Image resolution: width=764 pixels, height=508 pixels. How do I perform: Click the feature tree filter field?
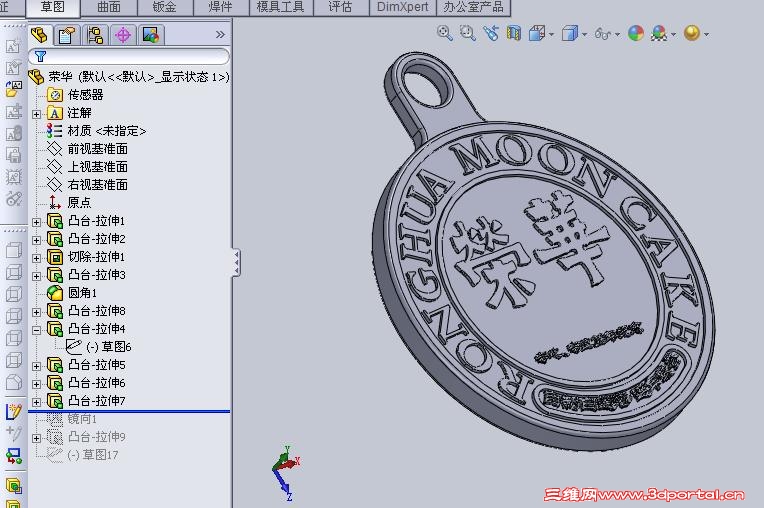(129, 56)
